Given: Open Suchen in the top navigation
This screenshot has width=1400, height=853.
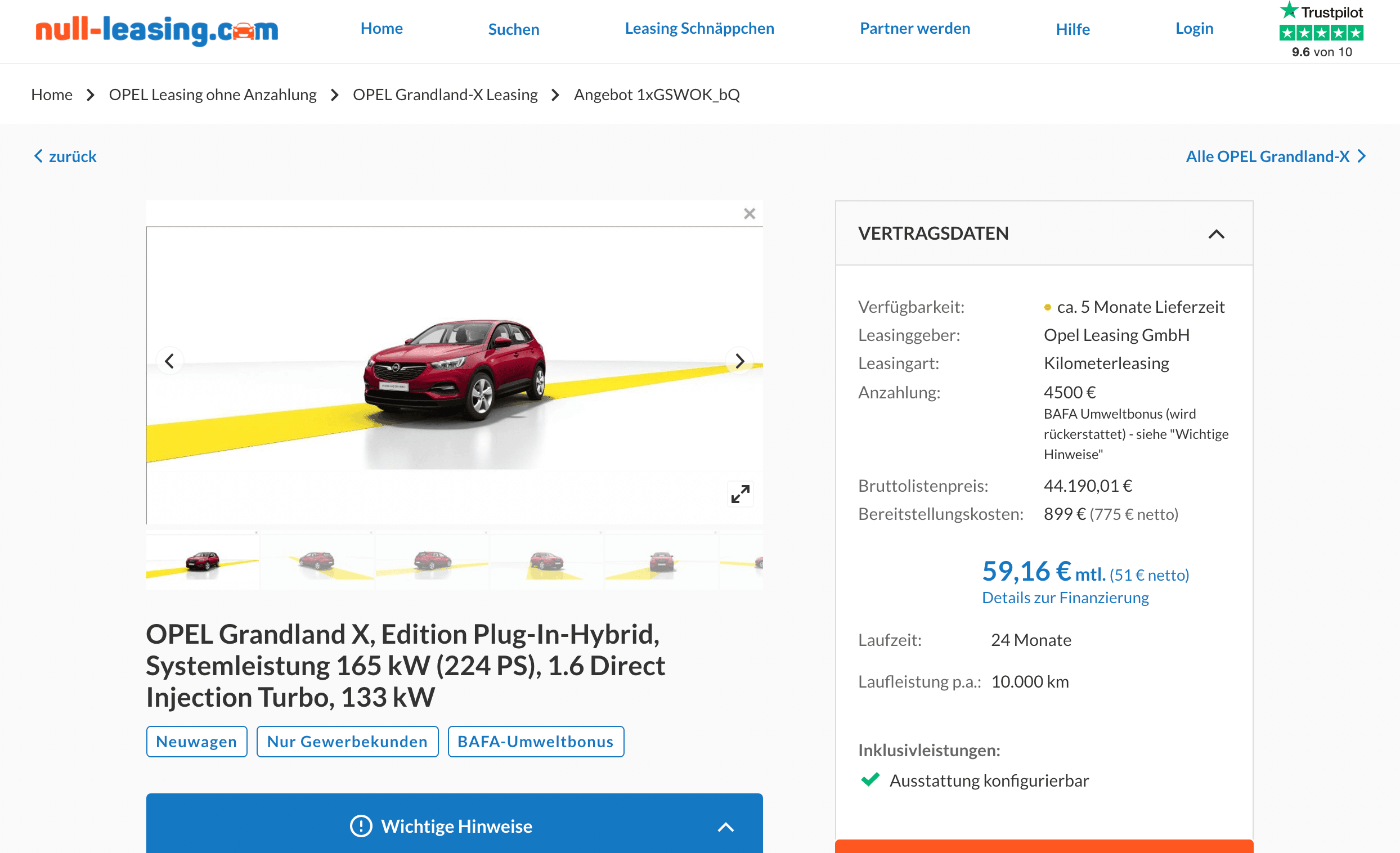Looking at the screenshot, I should 514,30.
